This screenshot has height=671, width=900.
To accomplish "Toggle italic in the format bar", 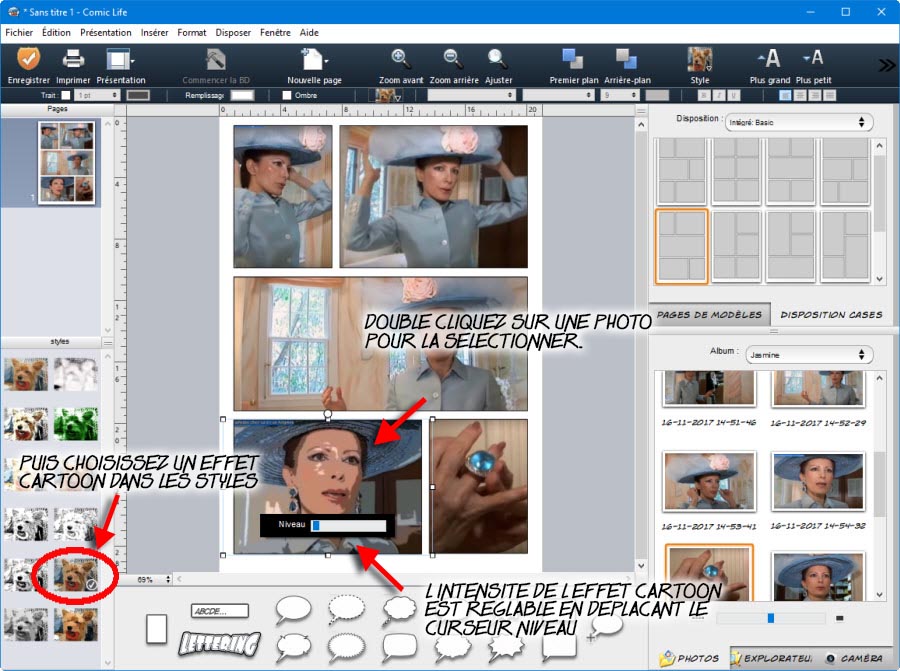I will click(x=719, y=95).
